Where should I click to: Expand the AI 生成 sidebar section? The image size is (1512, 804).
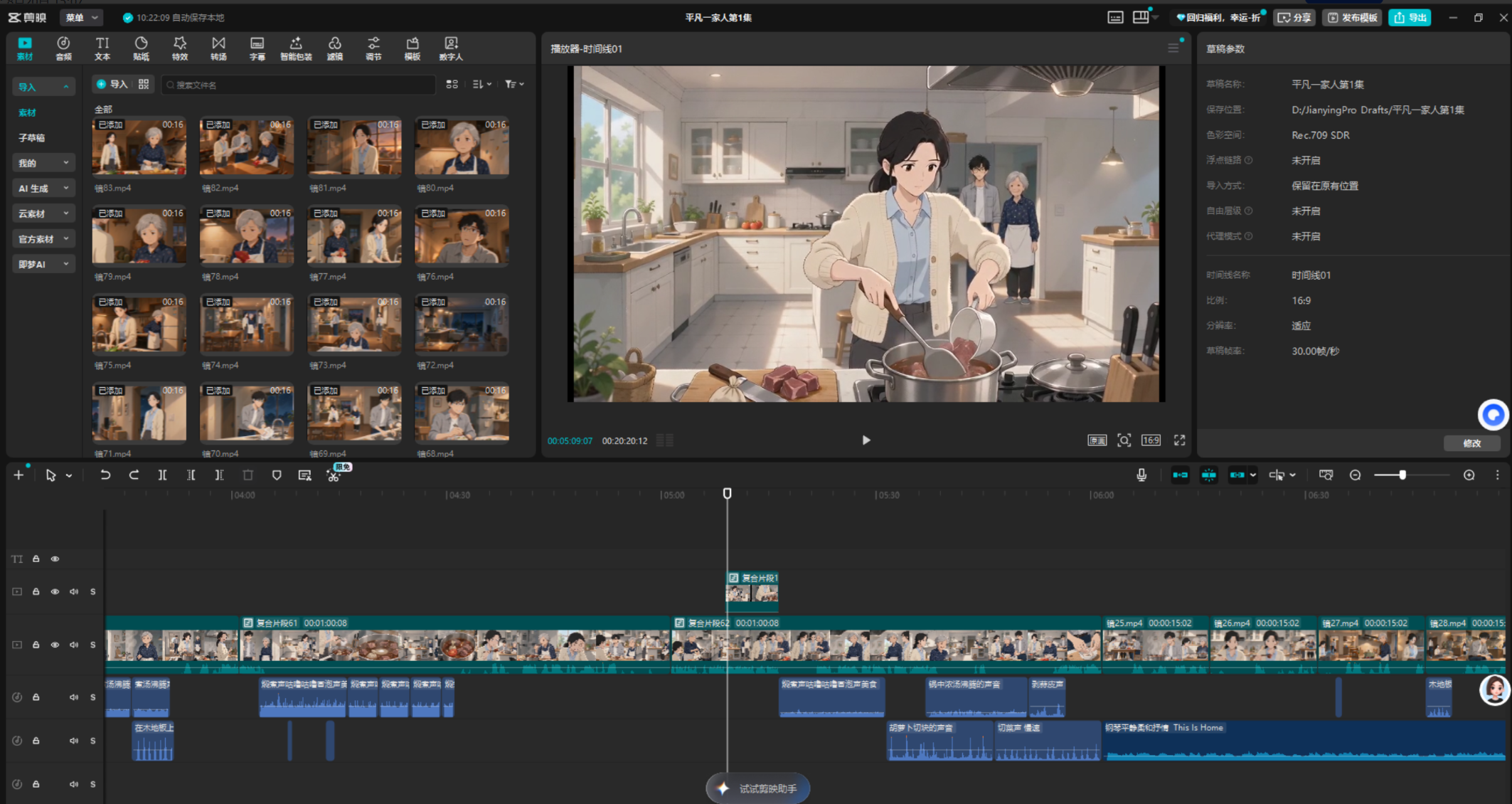point(43,189)
